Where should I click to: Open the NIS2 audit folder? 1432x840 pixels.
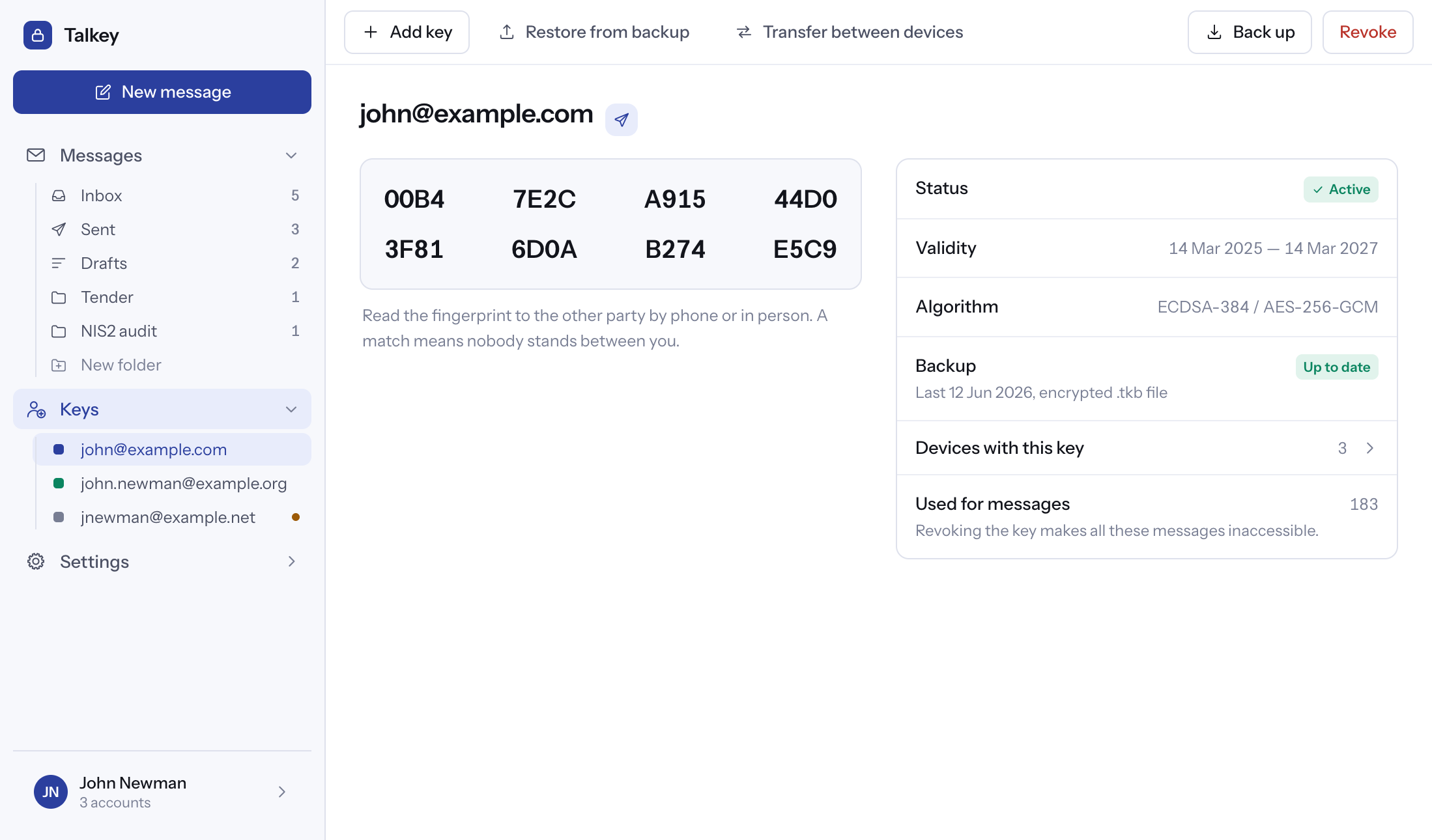[x=173, y=331]
